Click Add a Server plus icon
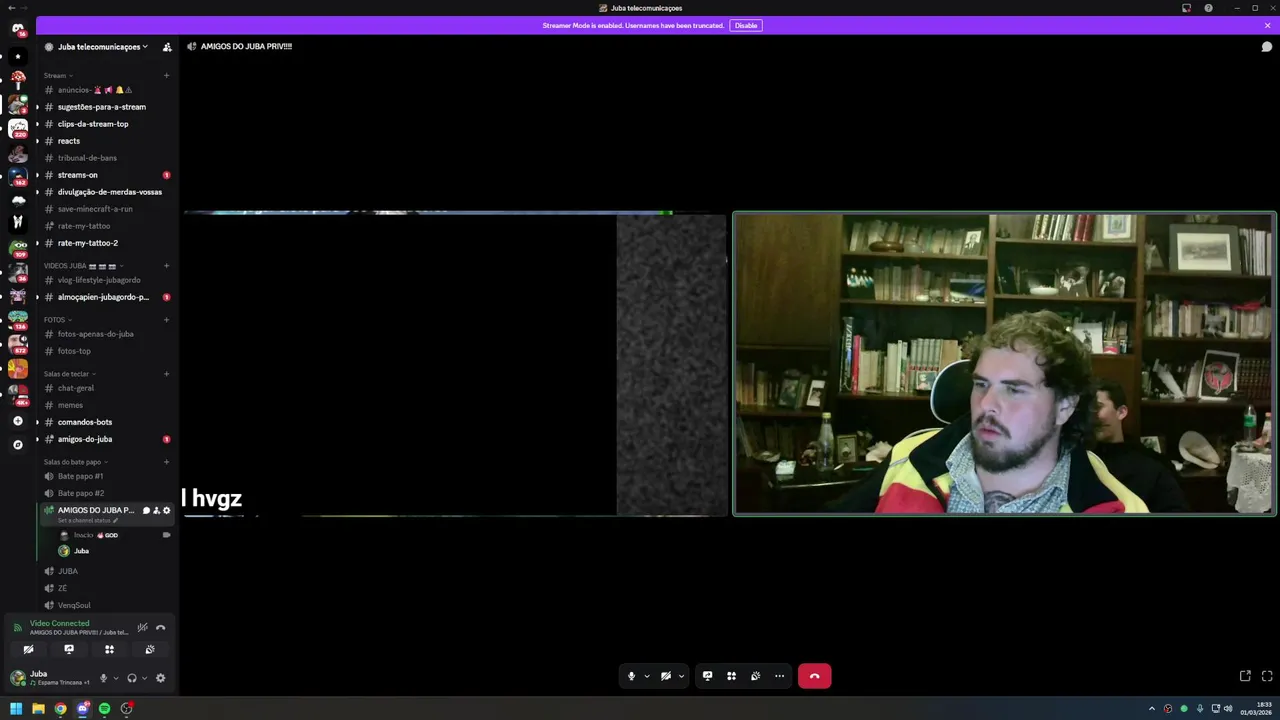 18,421
